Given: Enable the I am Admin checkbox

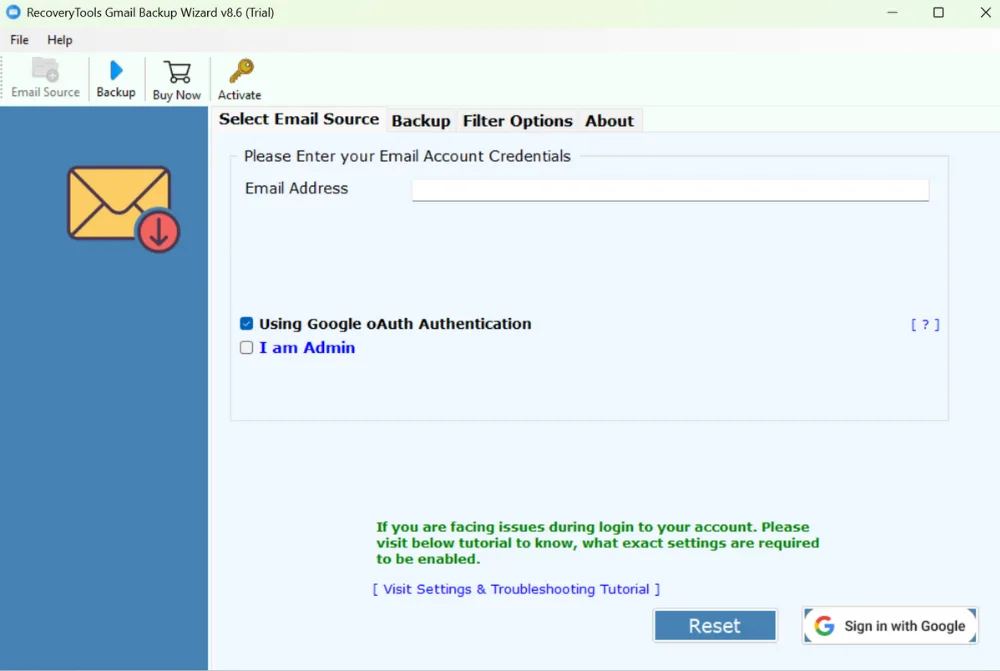Looking at the screenshot, I should (246, 348).
